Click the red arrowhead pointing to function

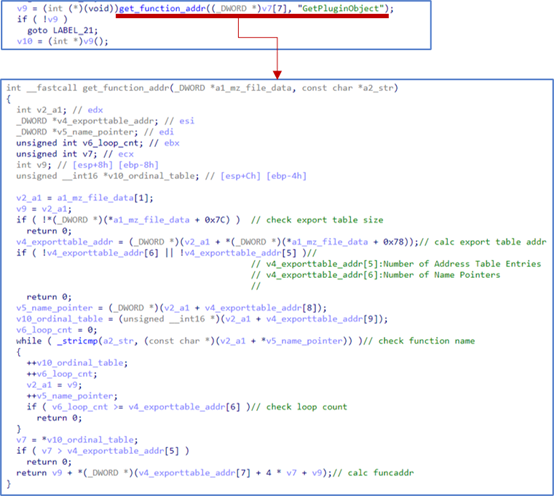point(277,75)
